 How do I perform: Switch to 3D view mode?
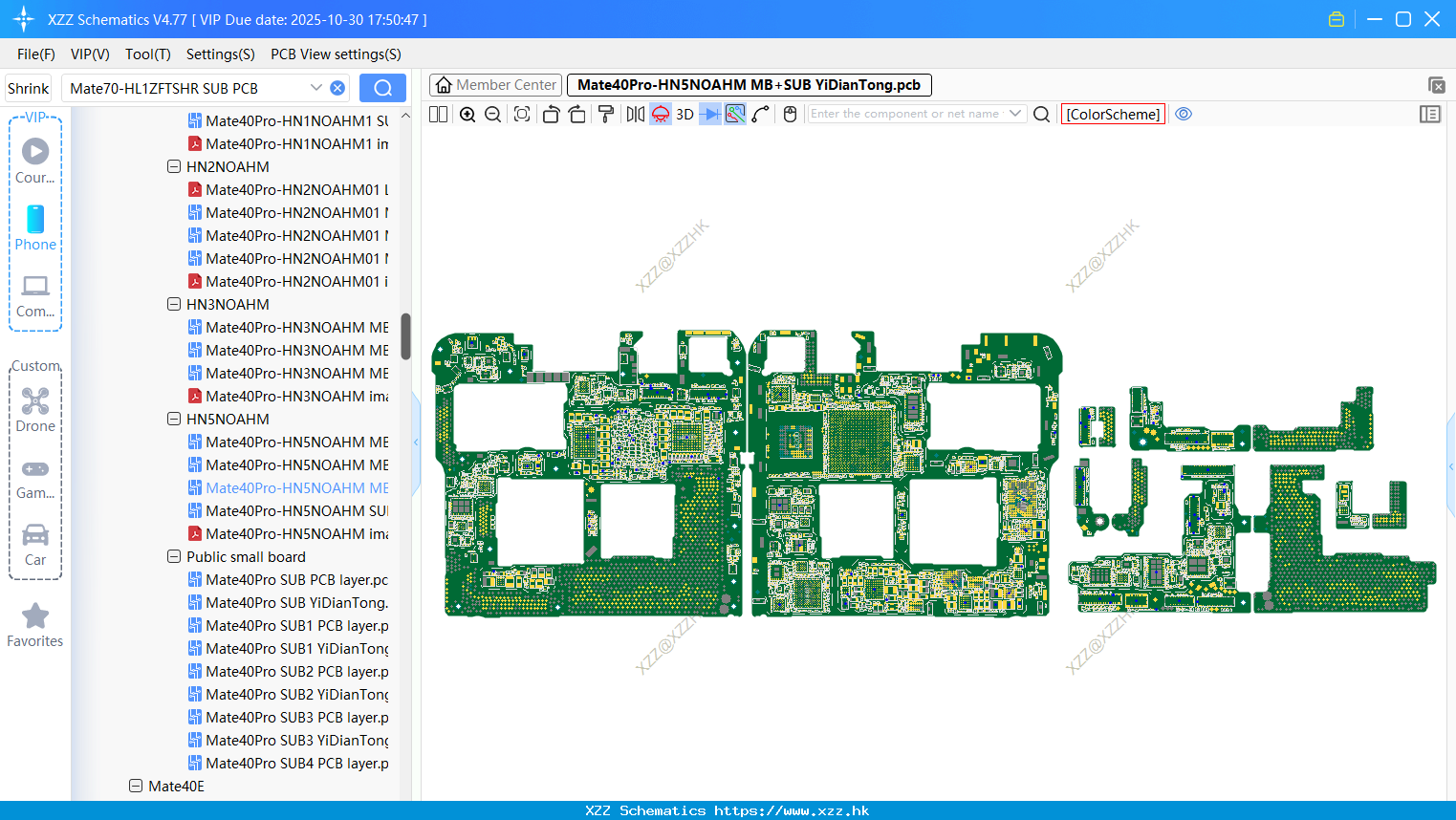[685, 114]
